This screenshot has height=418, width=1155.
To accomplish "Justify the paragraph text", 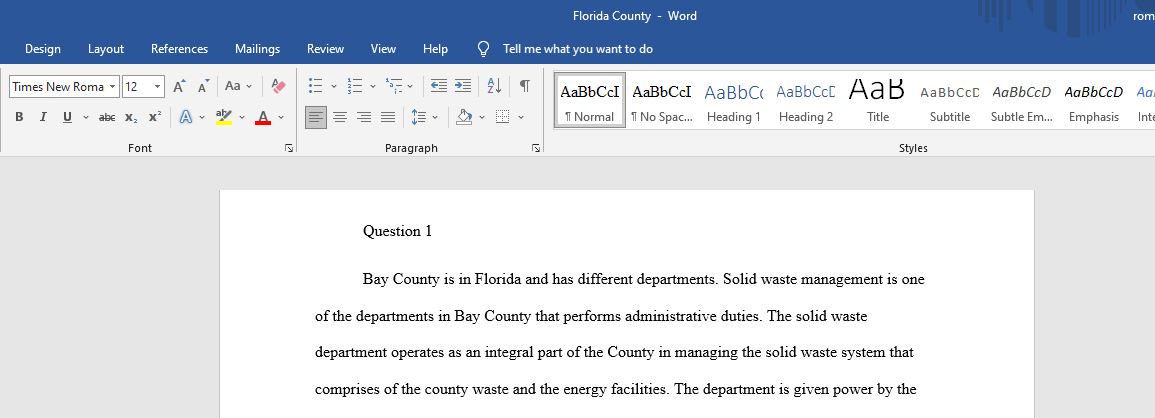I will (x=388, y=116).
